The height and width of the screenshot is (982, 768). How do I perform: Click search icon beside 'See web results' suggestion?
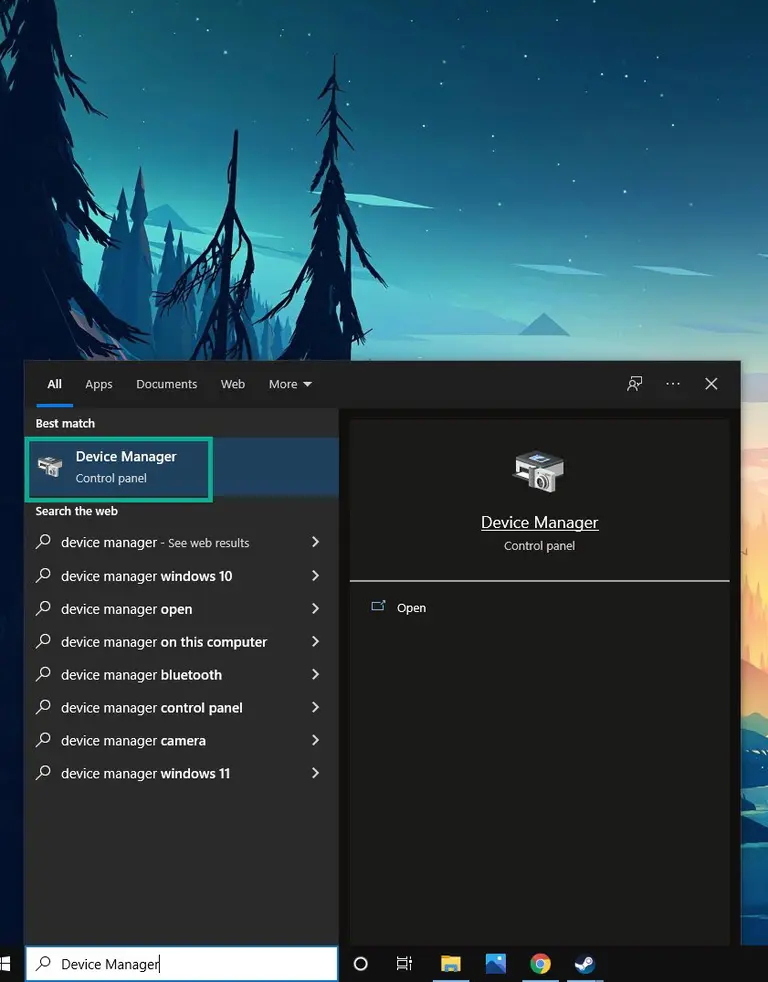(43, 542)
